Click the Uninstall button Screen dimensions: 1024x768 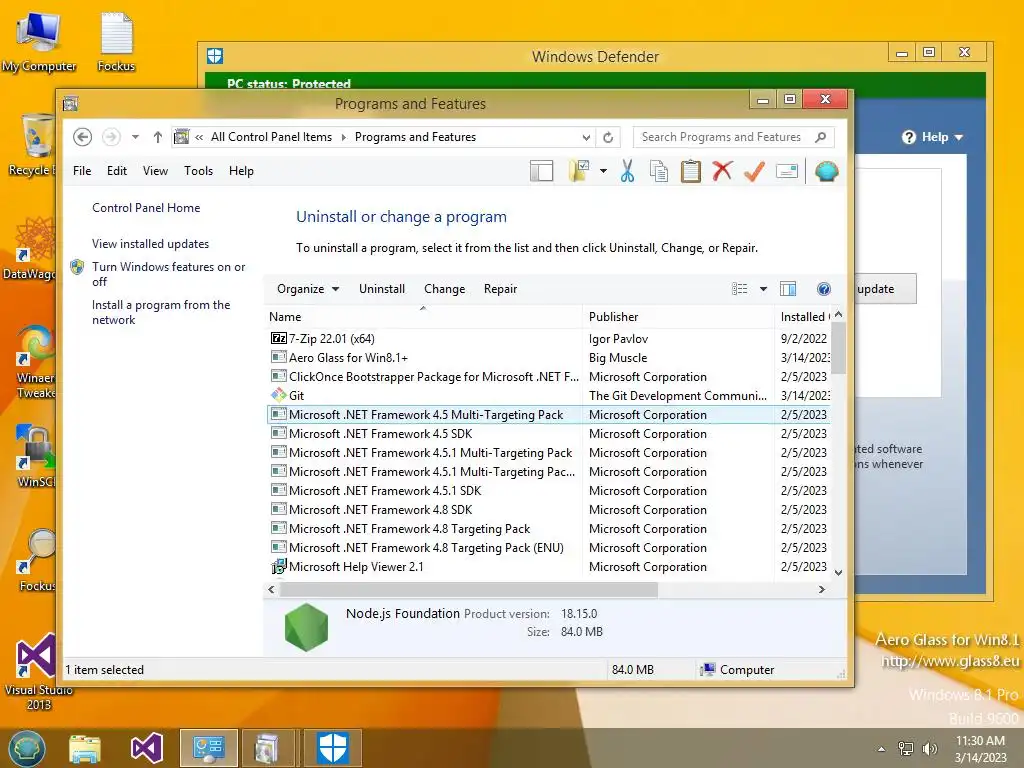382,289
